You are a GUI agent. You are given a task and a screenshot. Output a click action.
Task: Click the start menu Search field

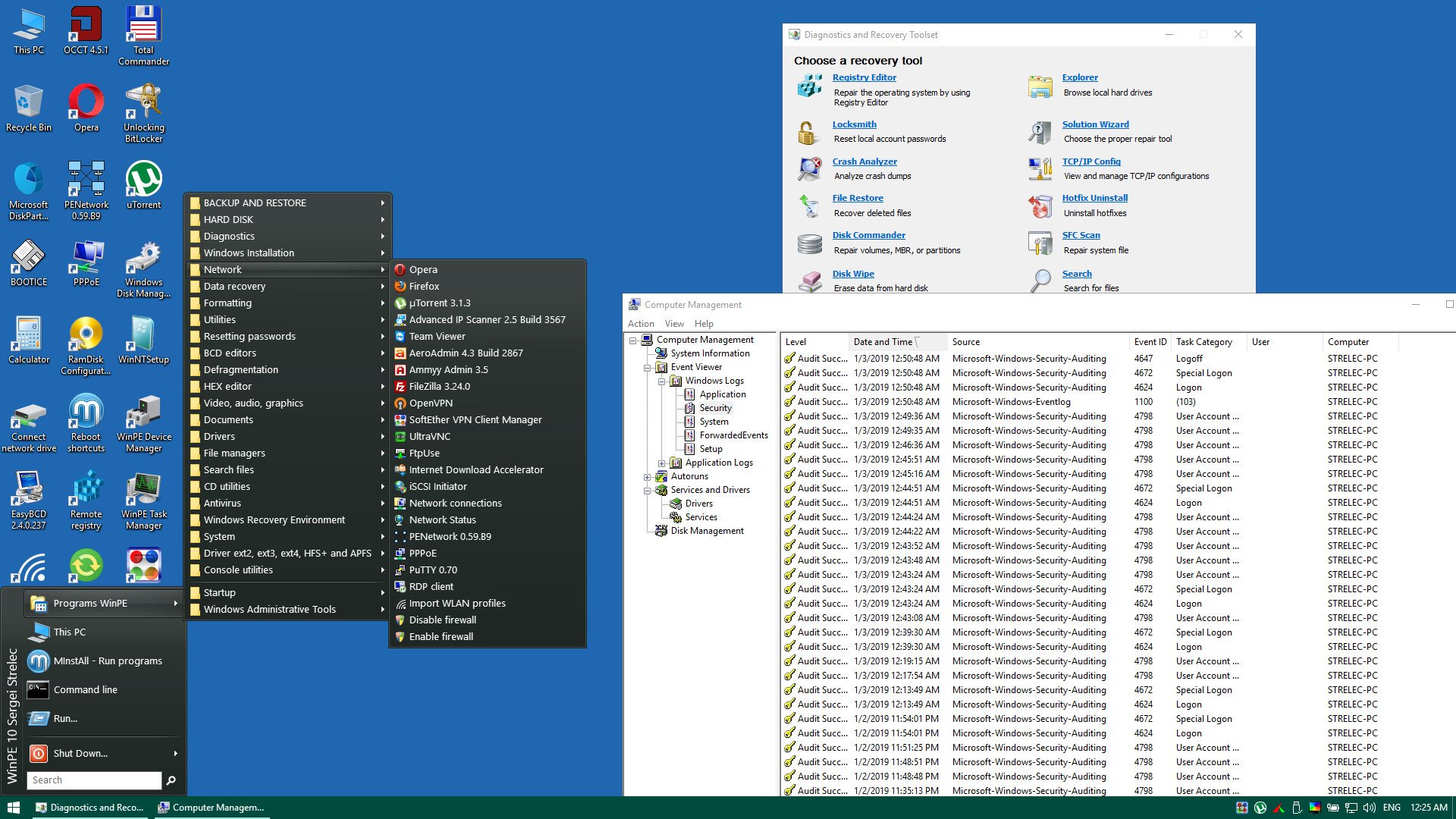coord(94,780)
